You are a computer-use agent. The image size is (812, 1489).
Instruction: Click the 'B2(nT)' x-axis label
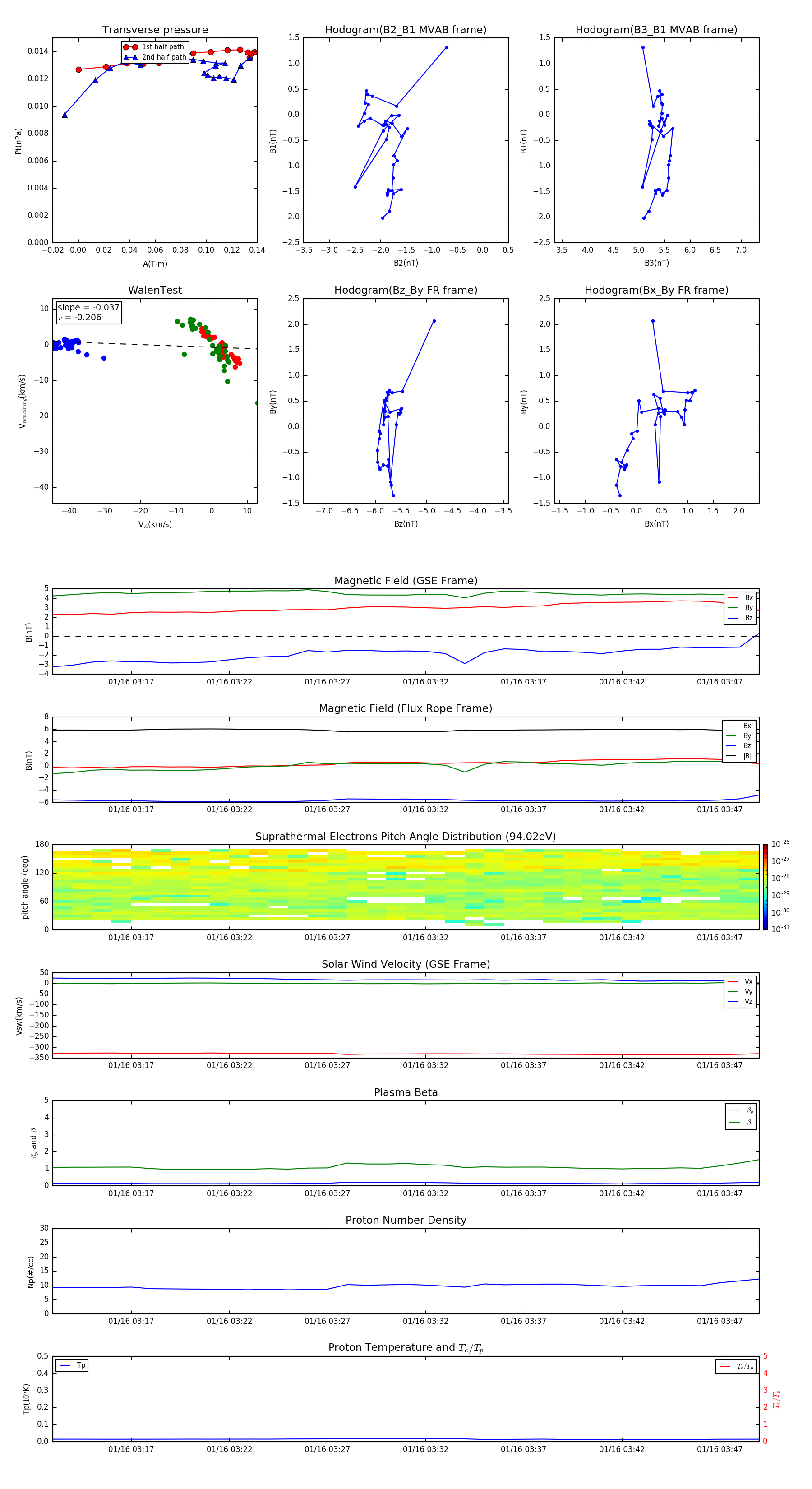[406, 263]
